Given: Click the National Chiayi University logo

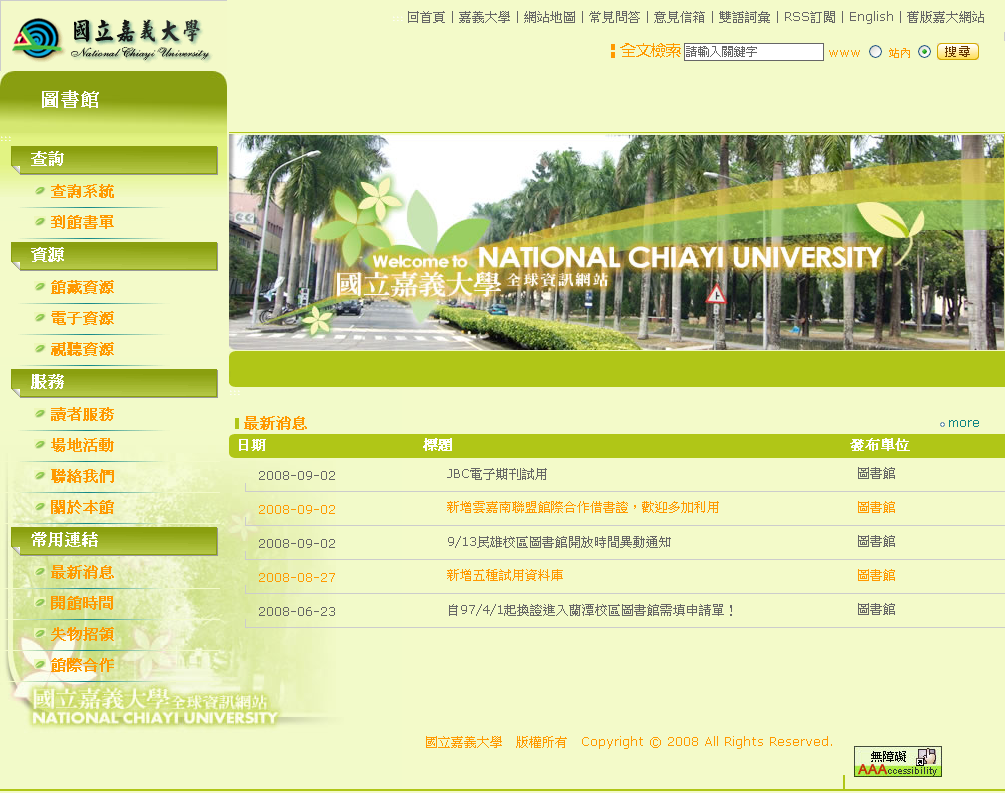Looking at the screenshot, I should click(111, 39).
